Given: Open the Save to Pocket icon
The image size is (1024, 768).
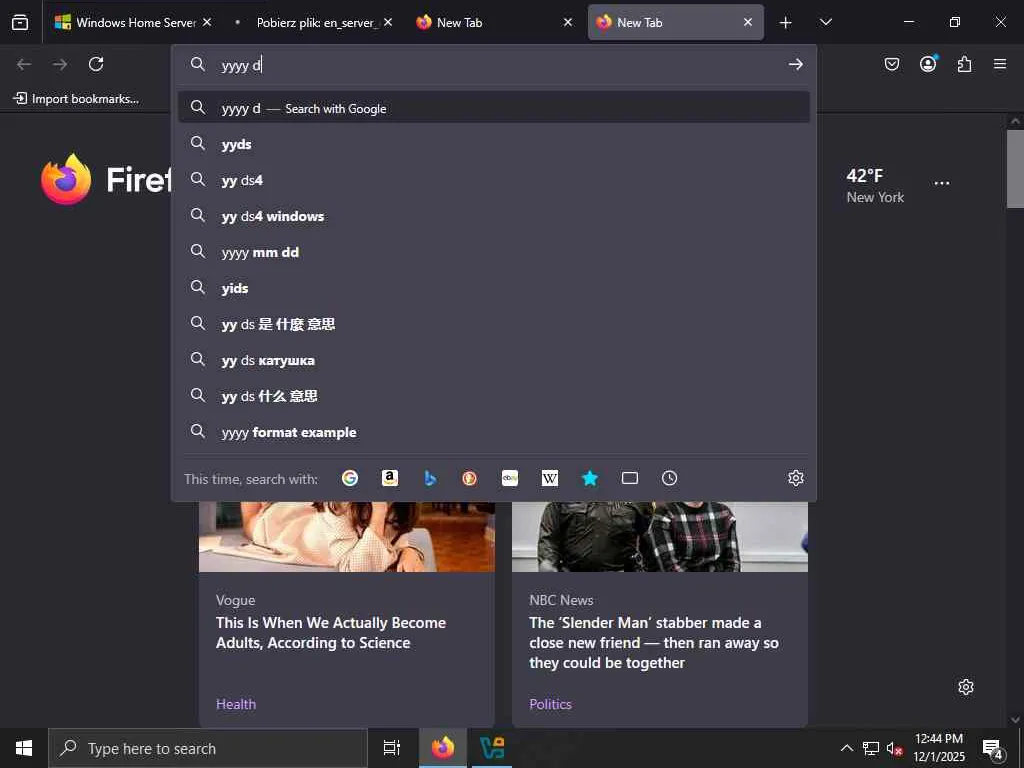Looking at the screenshot, I should (891, 64).
